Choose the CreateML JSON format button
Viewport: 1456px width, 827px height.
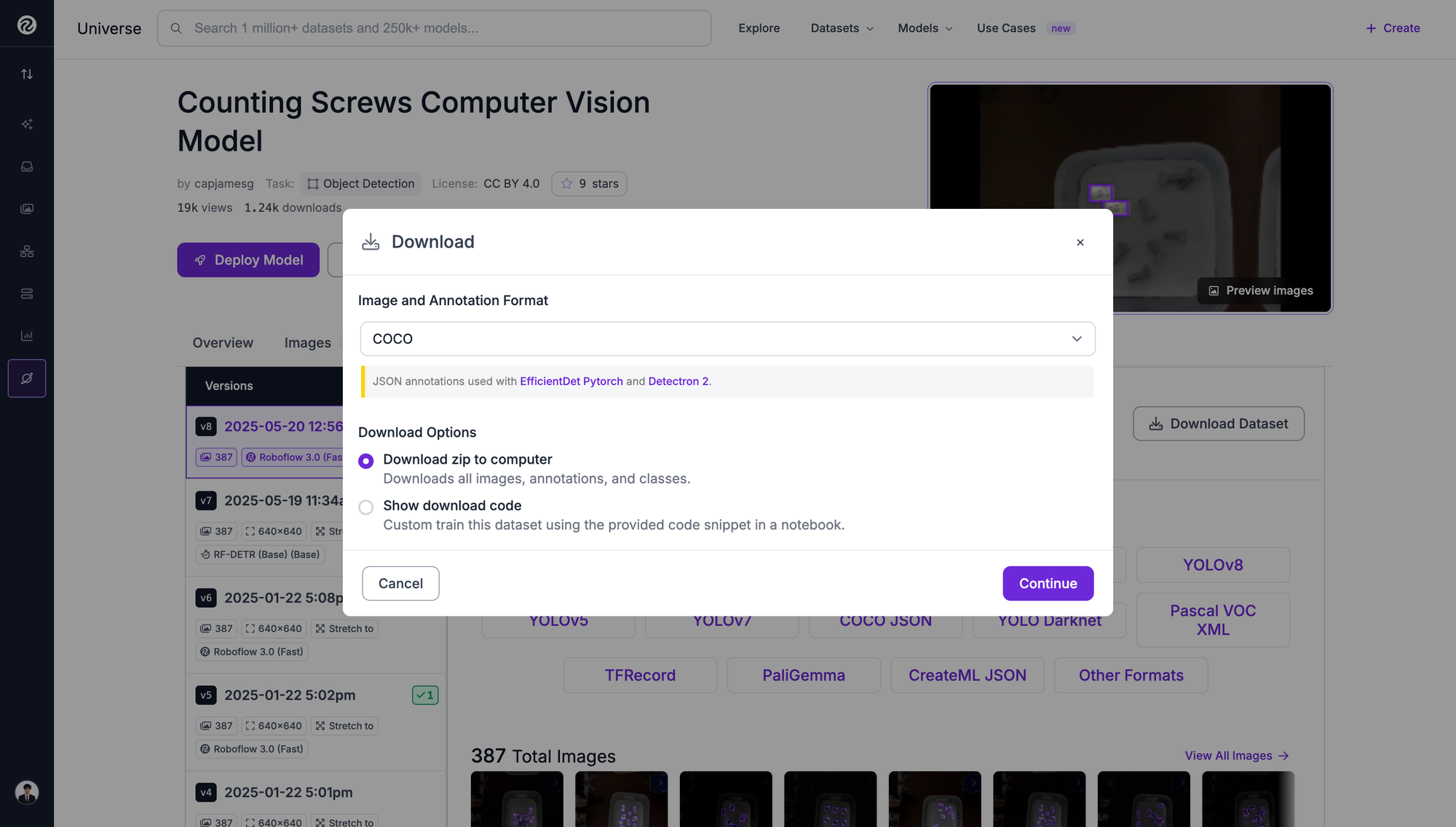(968, 676)
